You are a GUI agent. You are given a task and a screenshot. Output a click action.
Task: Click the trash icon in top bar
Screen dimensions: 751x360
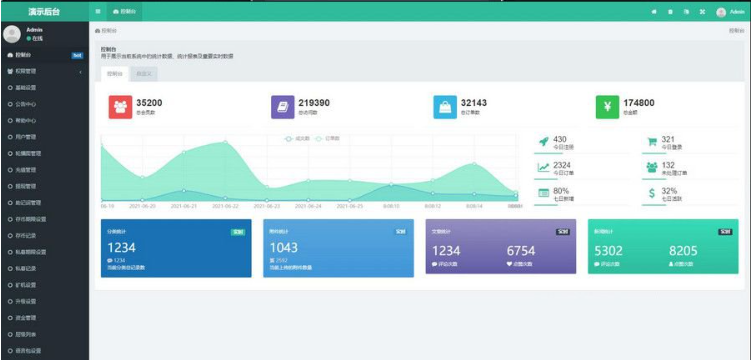[x=670, y=12]
